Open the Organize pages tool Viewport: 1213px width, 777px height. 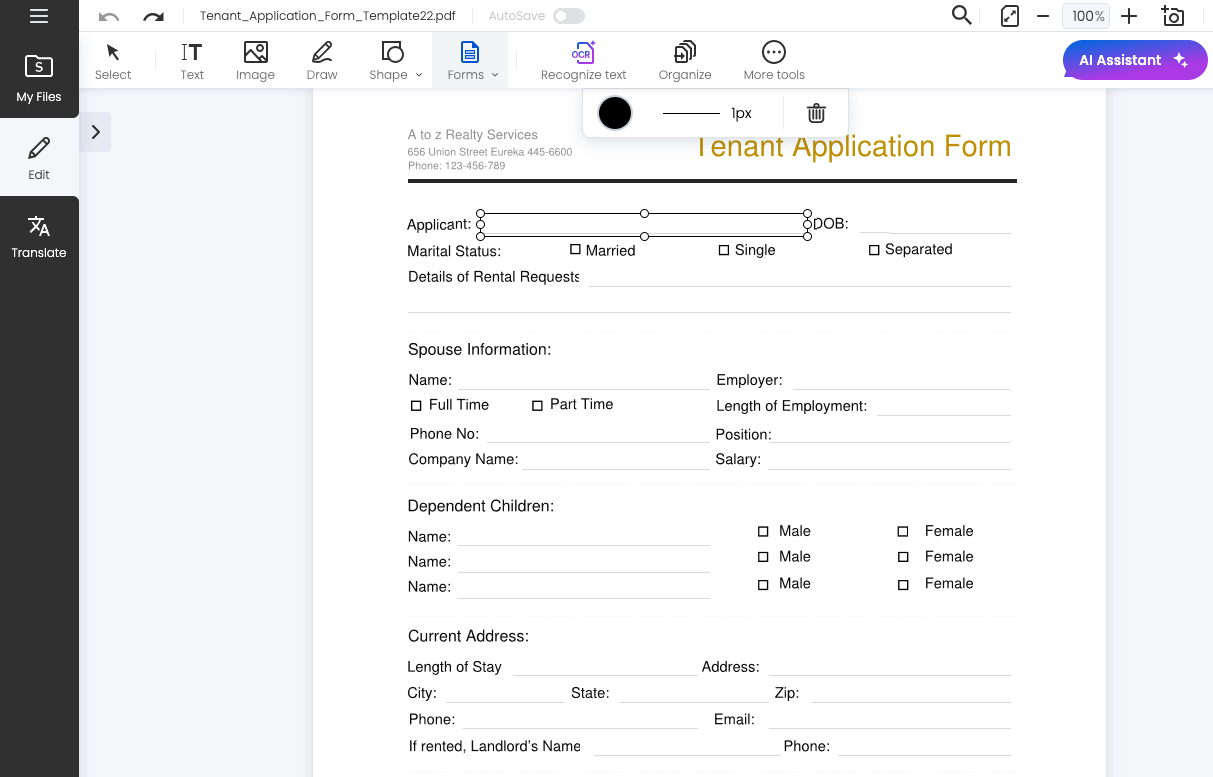(685, 61)
